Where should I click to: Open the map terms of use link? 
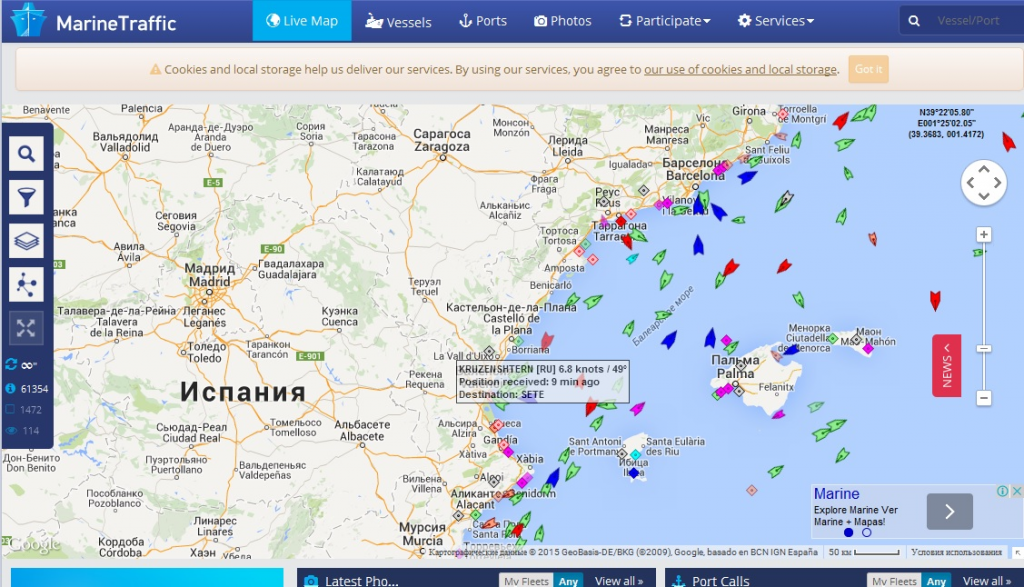[956, 552]
